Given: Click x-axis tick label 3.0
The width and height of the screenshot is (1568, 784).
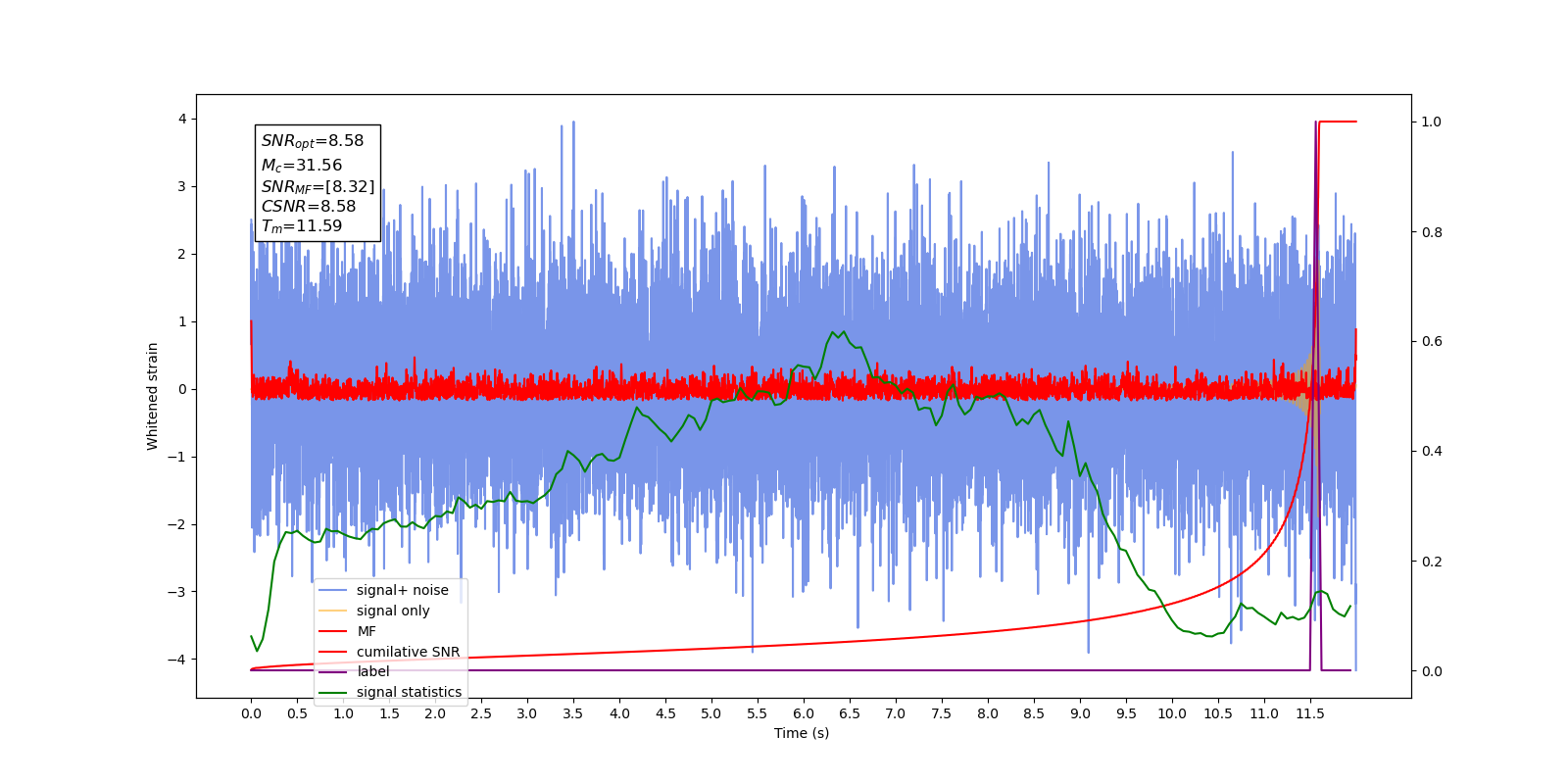Looking at the screenshot, I should (x=527, y=713).
